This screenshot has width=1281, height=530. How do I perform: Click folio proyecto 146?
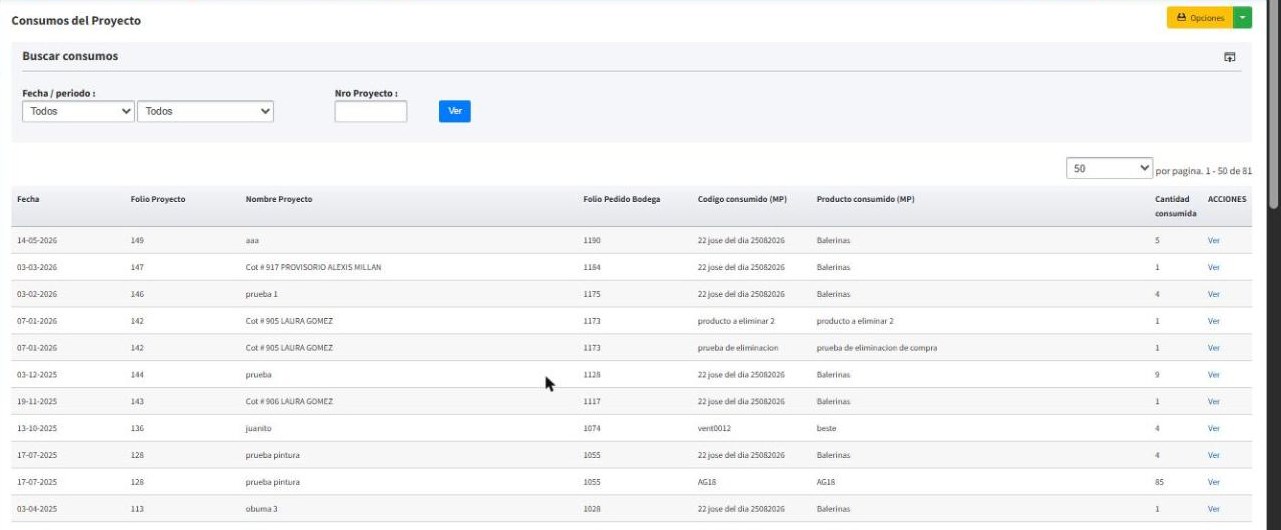pyautogui.click(x=137, y=294)
